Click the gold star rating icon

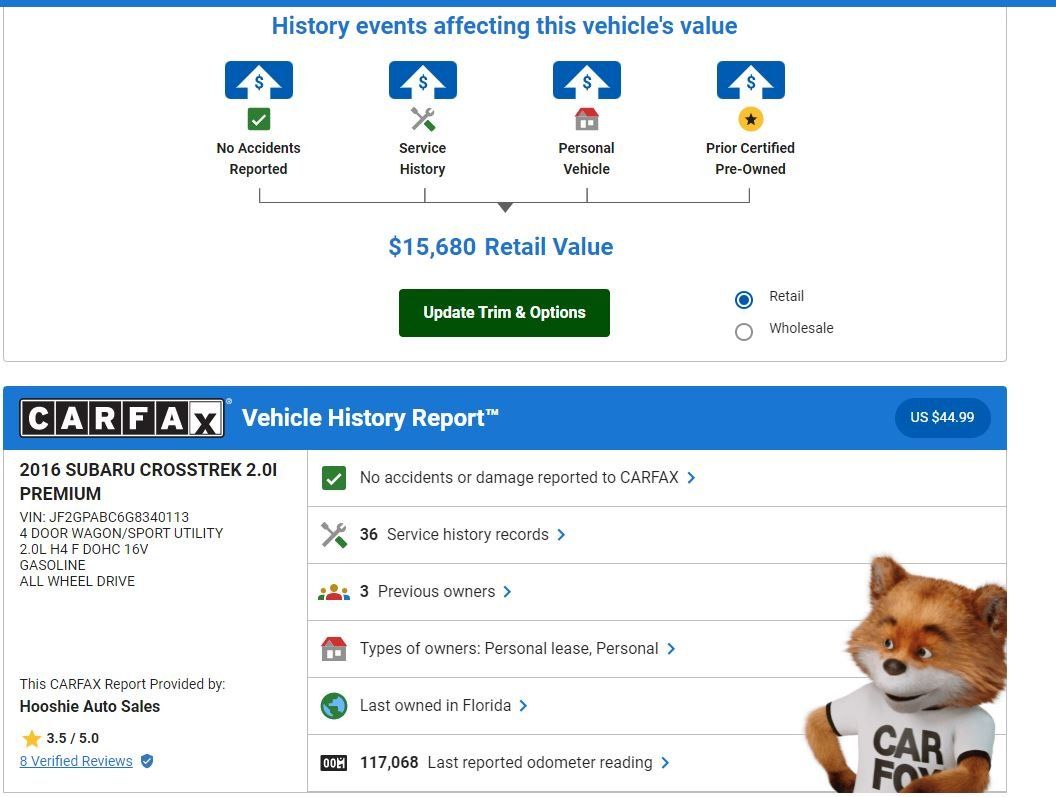tap(31, 738)
